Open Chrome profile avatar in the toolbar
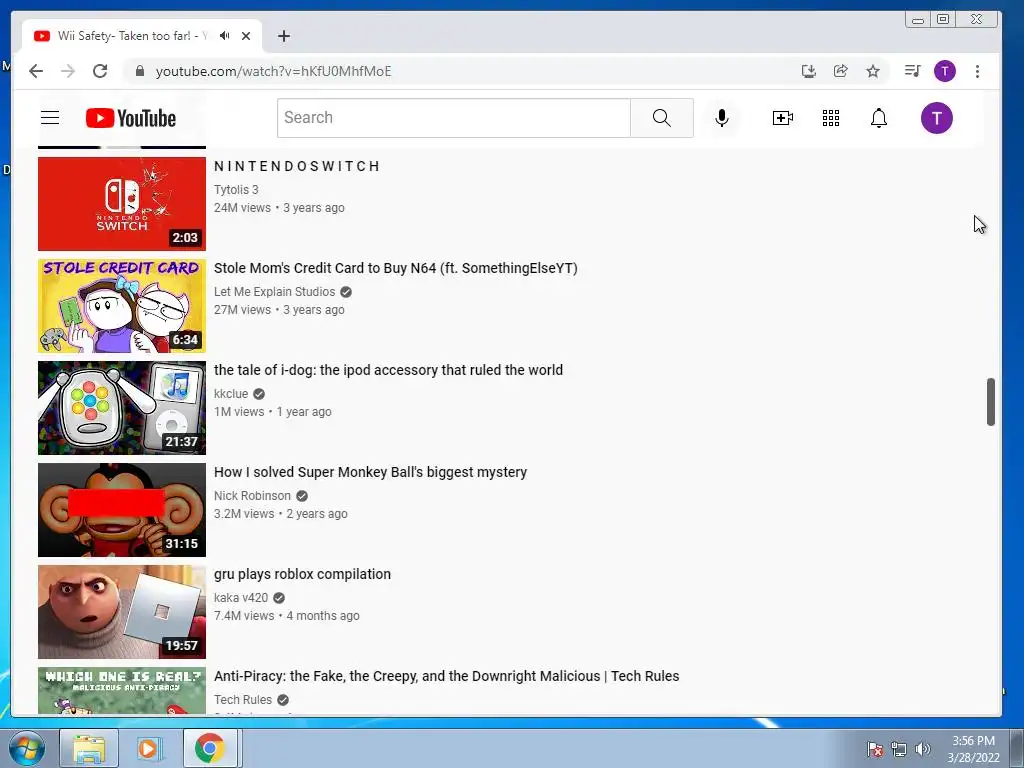 tap(944, 71)
